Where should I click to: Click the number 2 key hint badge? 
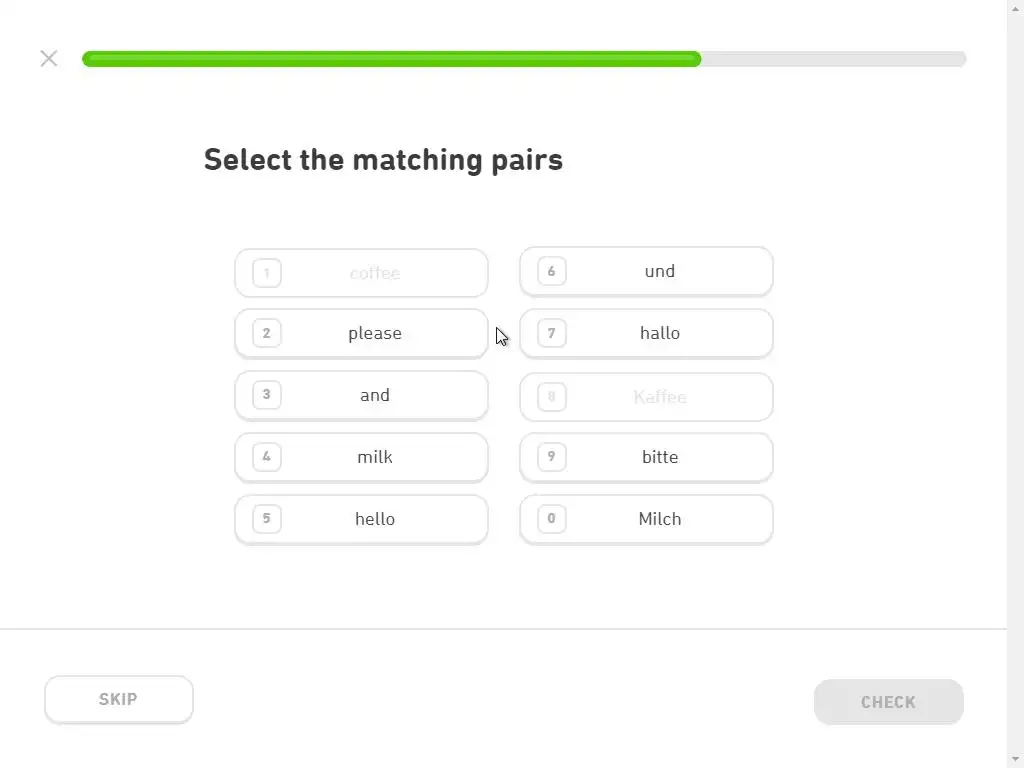coord(266,333)
